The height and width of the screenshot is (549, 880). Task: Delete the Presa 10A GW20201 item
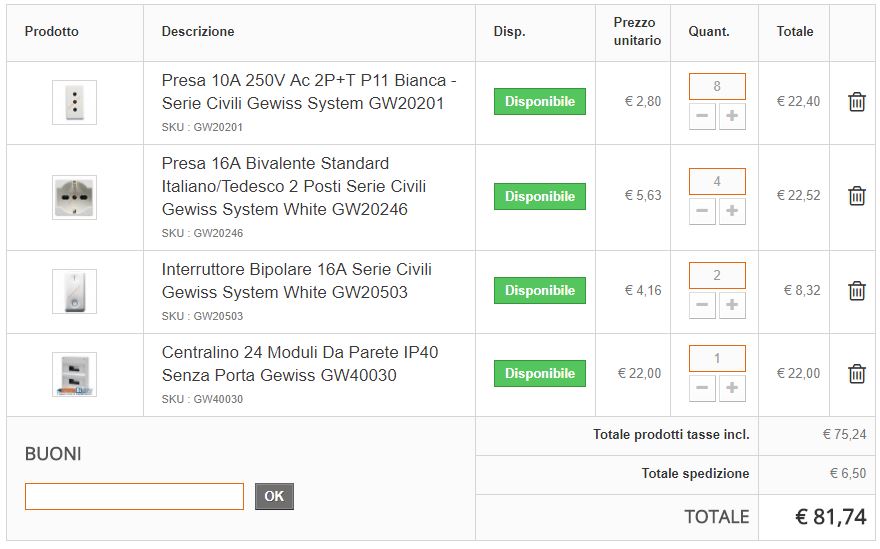point(856,102)
